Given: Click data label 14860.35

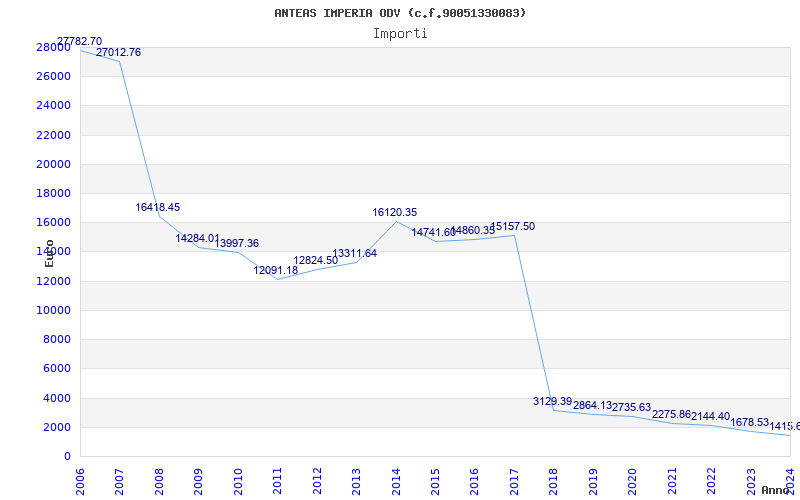Looking at the screenshot, I should pyautogui.click(x=473, y=231).
